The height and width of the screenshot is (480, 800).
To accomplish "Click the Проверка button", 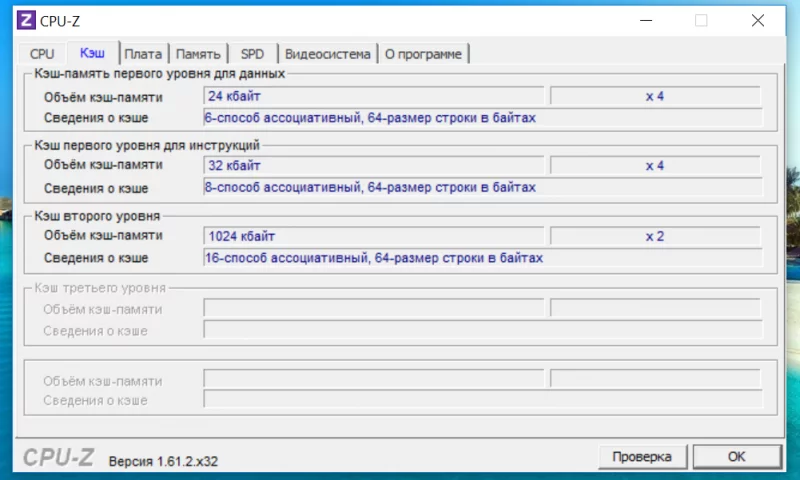I will coord(642,457).
